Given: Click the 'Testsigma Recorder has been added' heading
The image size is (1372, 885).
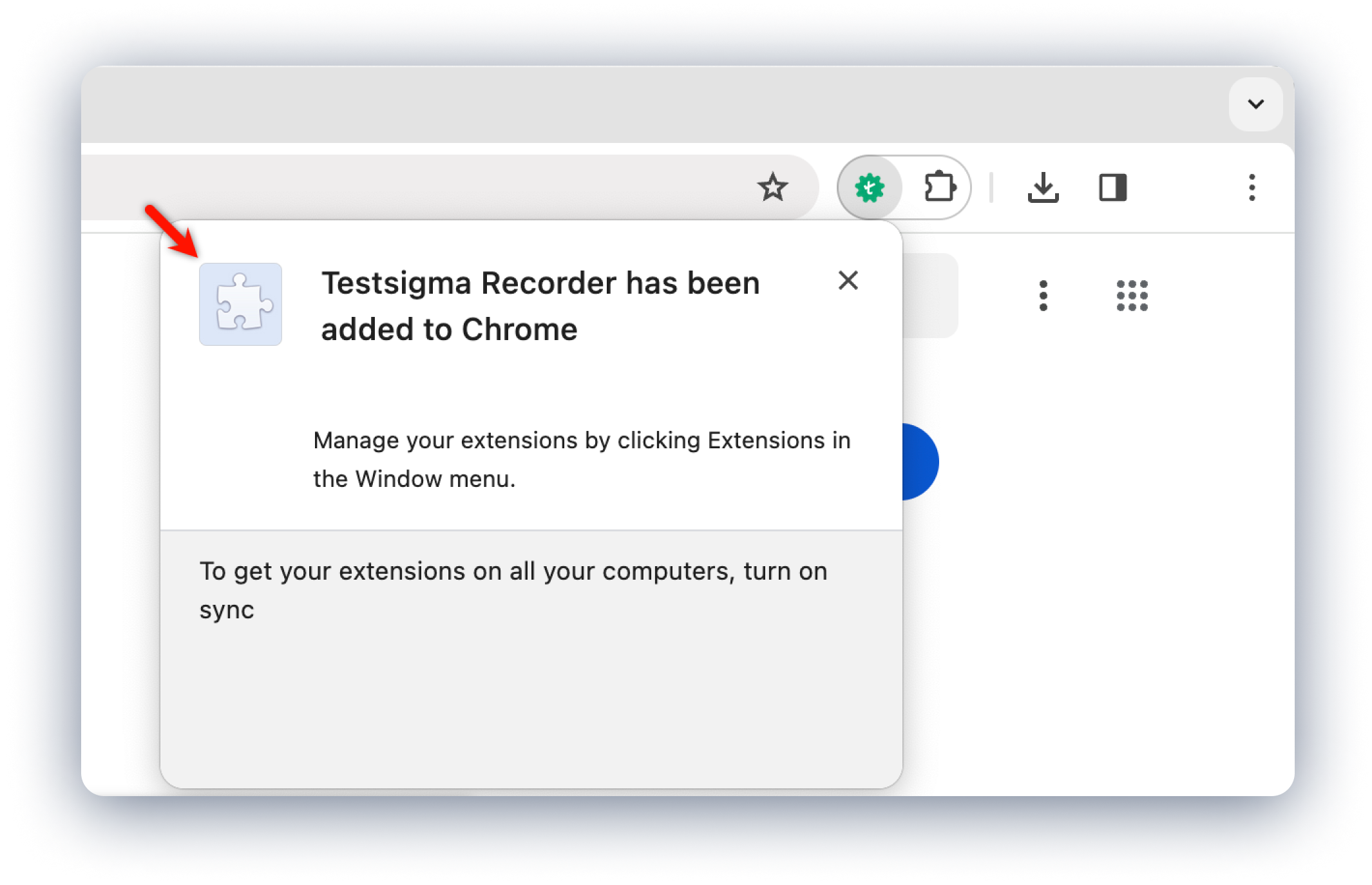Looking at the screenshot, I should click(x=540, y=306).
